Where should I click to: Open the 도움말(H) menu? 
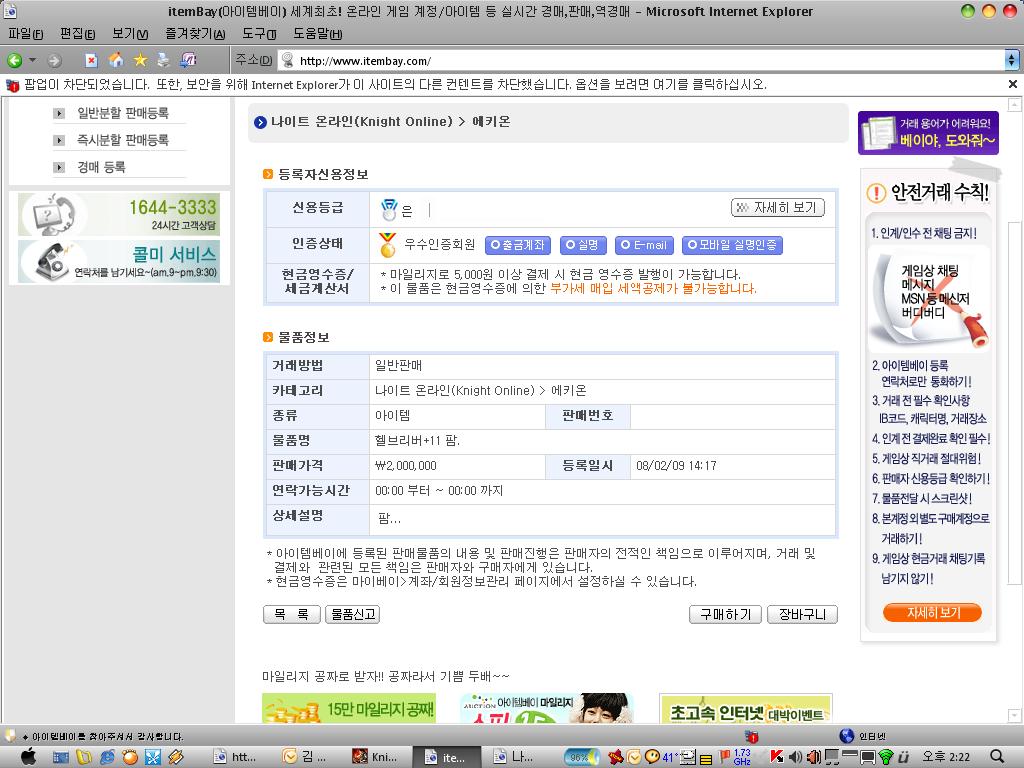point(317,33)
